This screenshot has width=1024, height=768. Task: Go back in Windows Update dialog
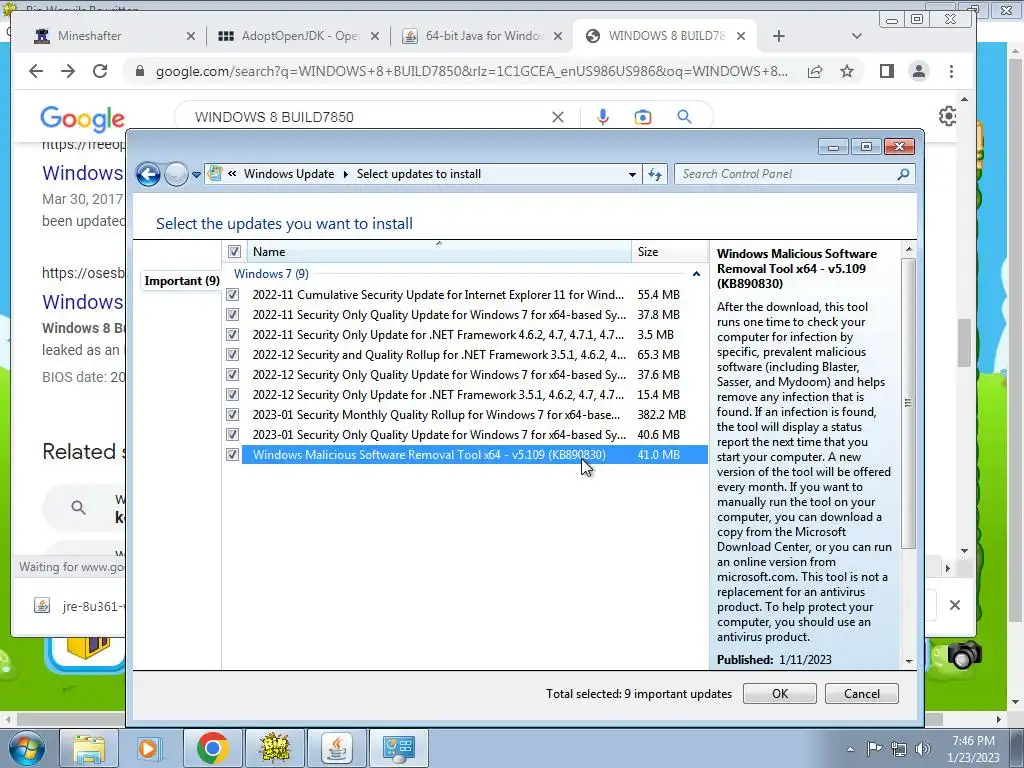pos(148,174)
